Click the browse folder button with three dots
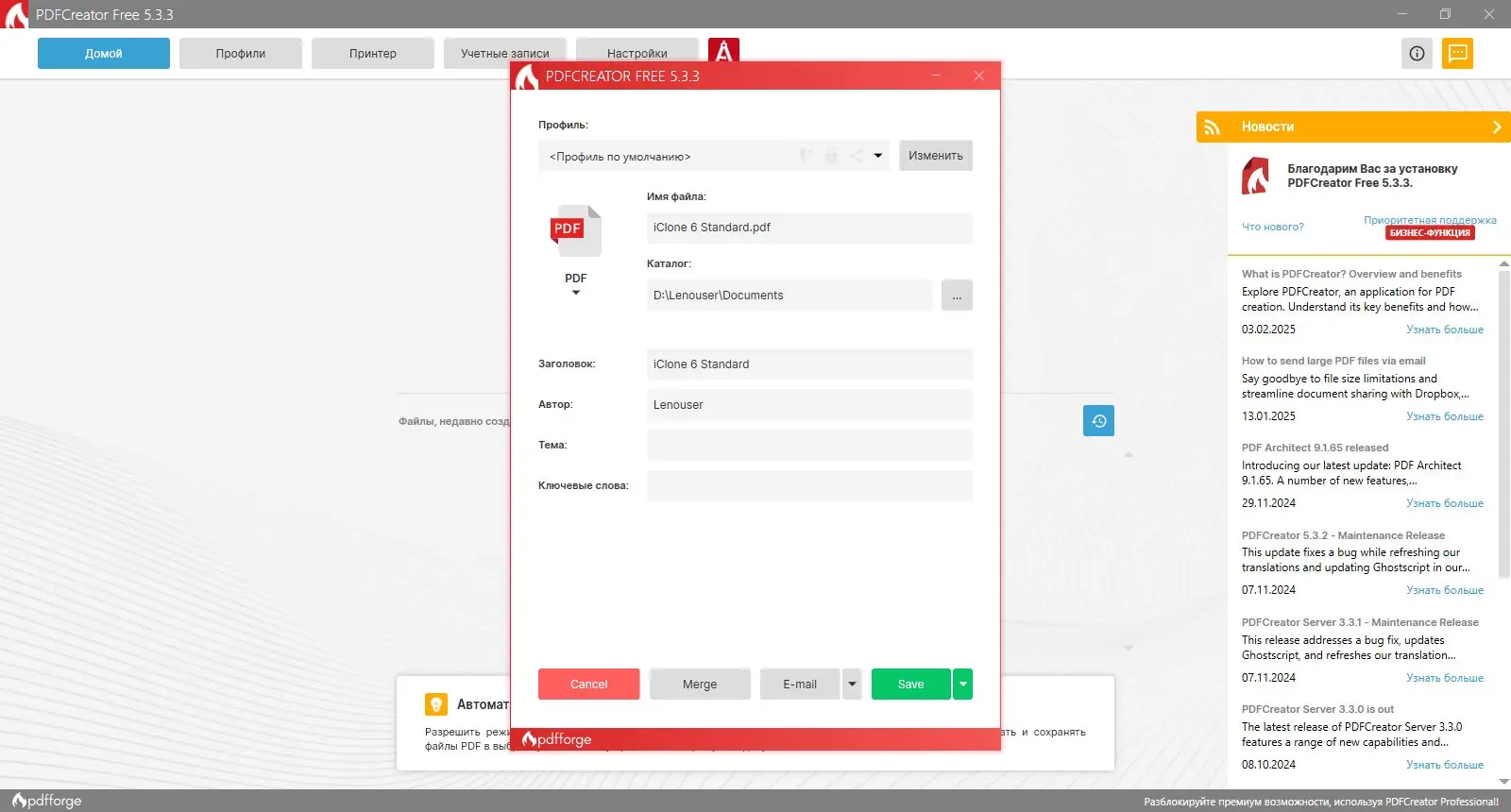This screenshot has height=812, width=1511. click(957, 296)
